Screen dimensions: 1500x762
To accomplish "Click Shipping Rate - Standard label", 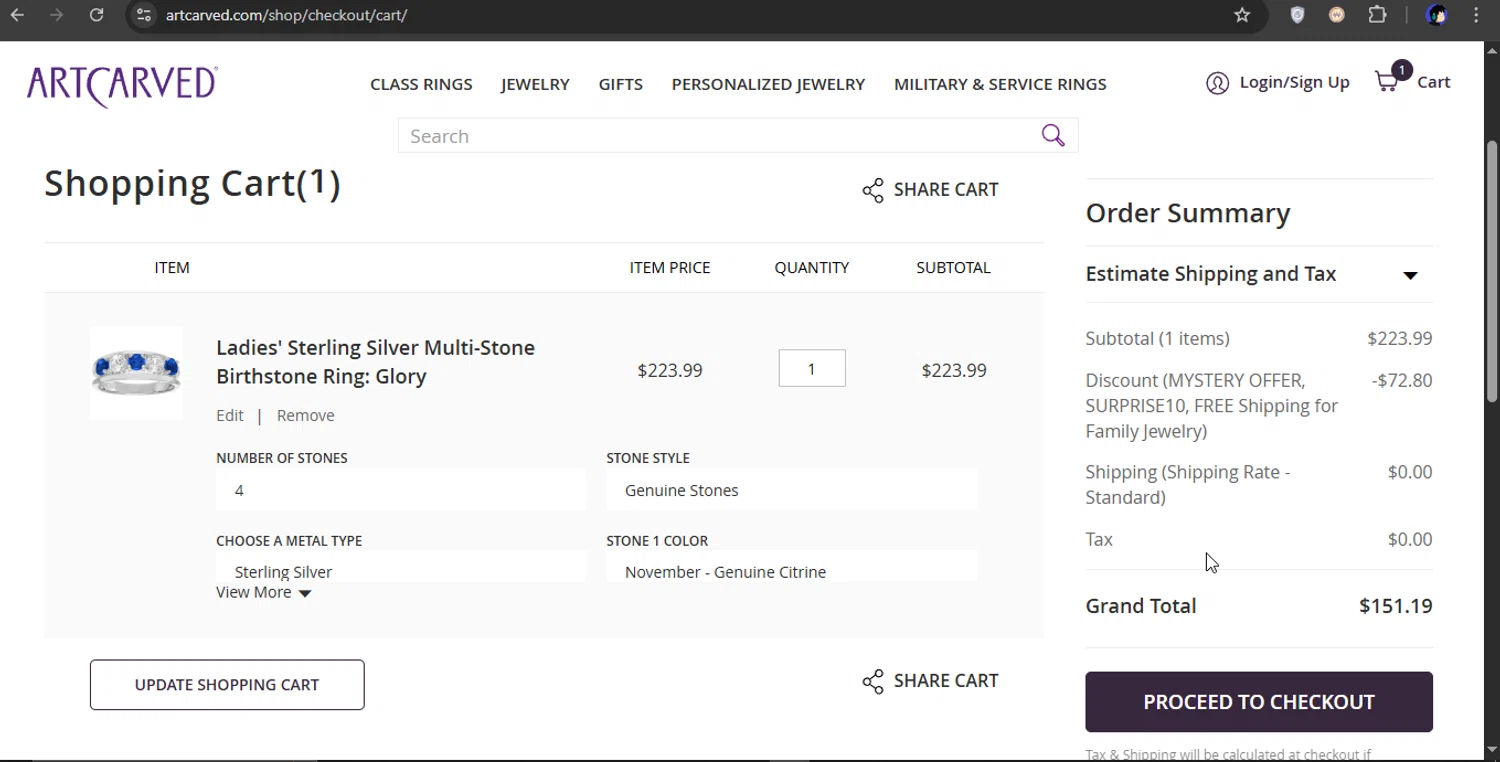I will [x=1188, y=485].
